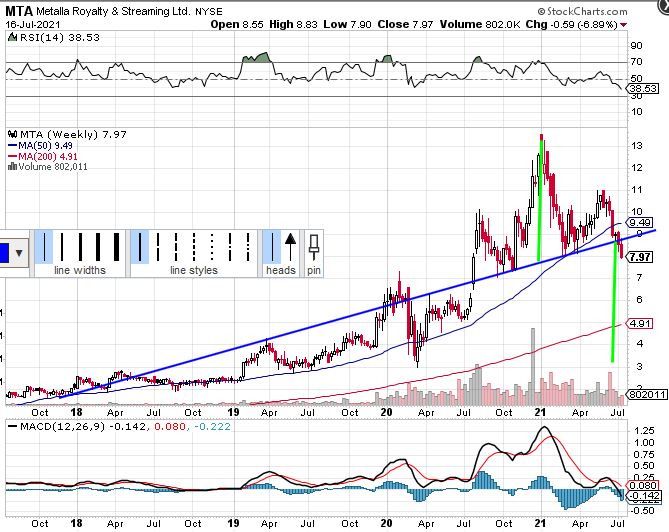Screen dimensions: 669x532
Task: Click the 802011 volume axis tag
Action: click(647, 394)
